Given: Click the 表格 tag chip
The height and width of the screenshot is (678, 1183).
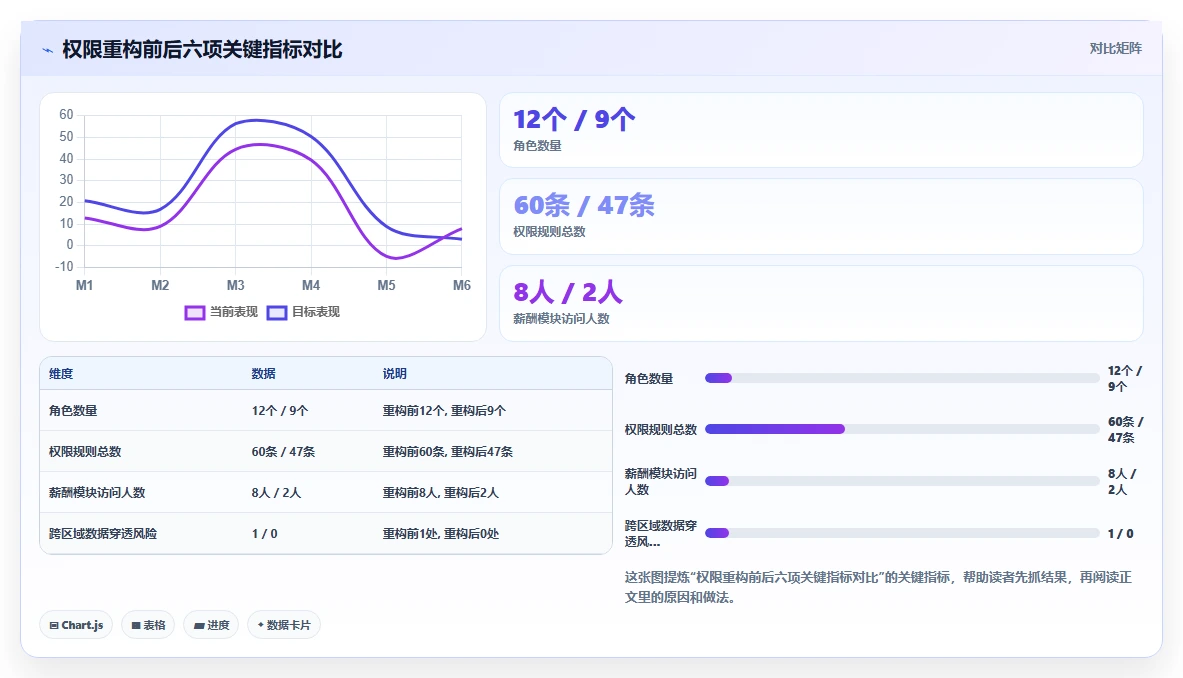Looking at the screenshot, I should pos(148,625).
